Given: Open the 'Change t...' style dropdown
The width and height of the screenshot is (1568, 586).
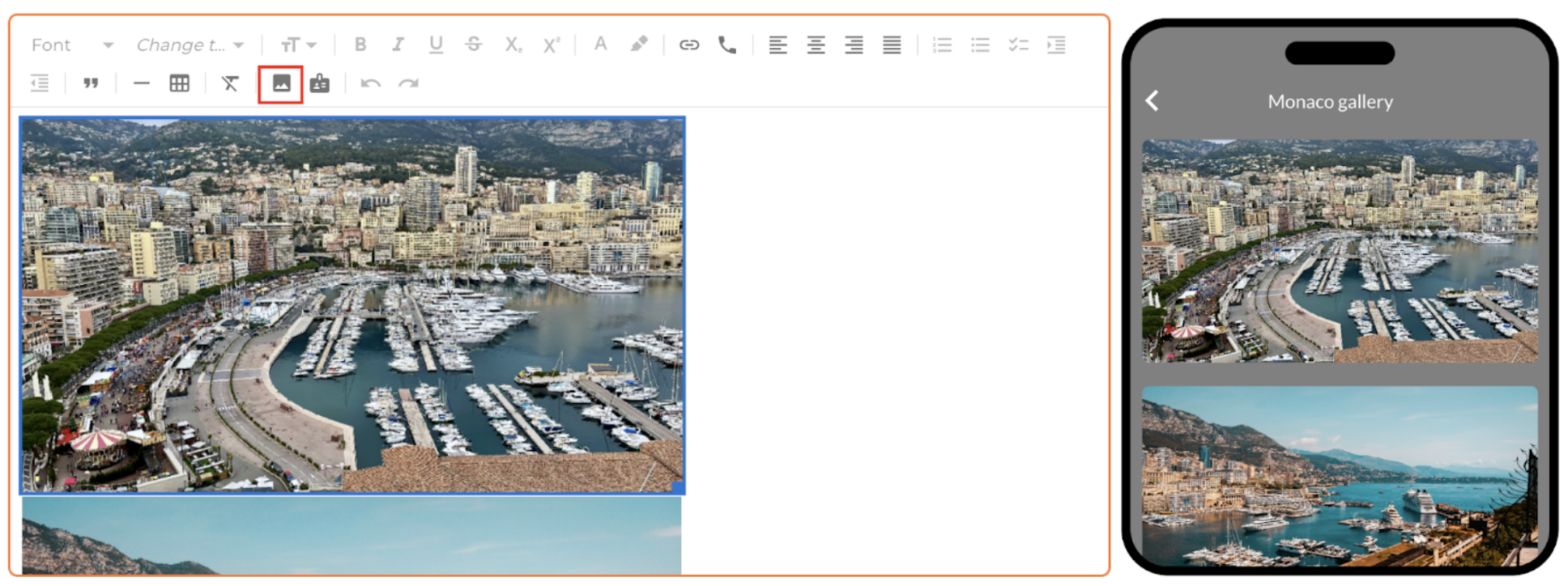Looking at the screenshot, I should [190, 45].
